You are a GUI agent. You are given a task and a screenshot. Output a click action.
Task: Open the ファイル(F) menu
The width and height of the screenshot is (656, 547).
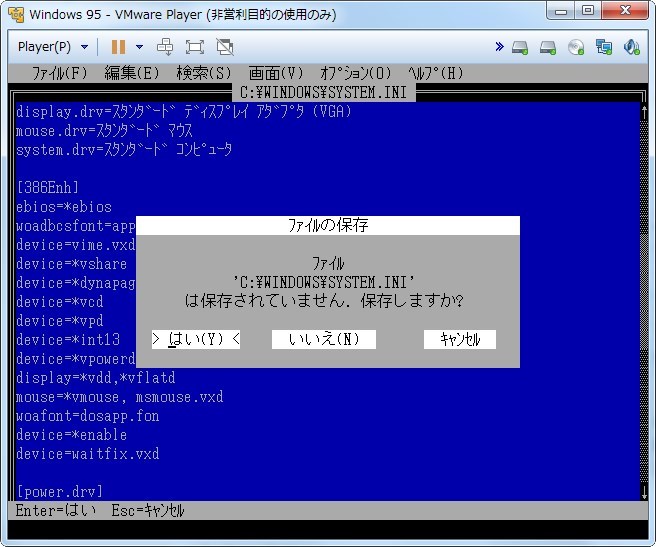59,73
